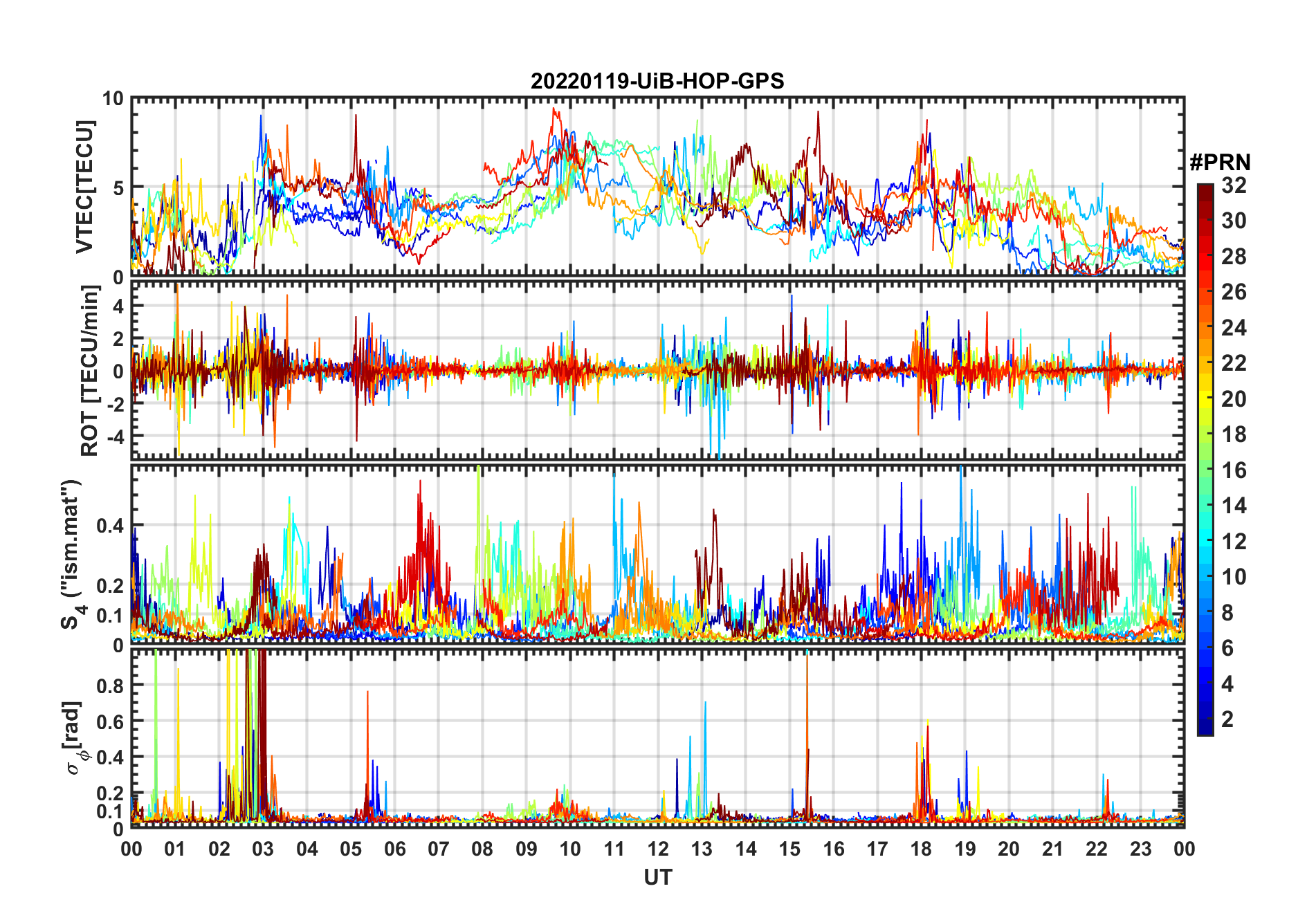Click x-axis hour tick "19"
This screenshot has height=920, width=1316.
coord(965,849)
